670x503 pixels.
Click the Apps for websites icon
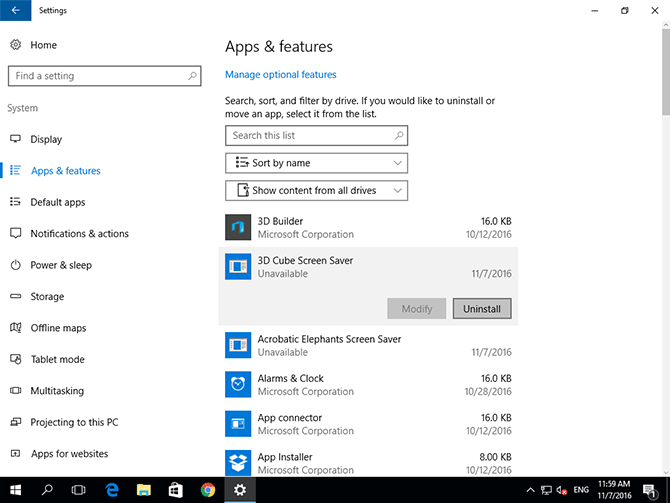point(15,453)
